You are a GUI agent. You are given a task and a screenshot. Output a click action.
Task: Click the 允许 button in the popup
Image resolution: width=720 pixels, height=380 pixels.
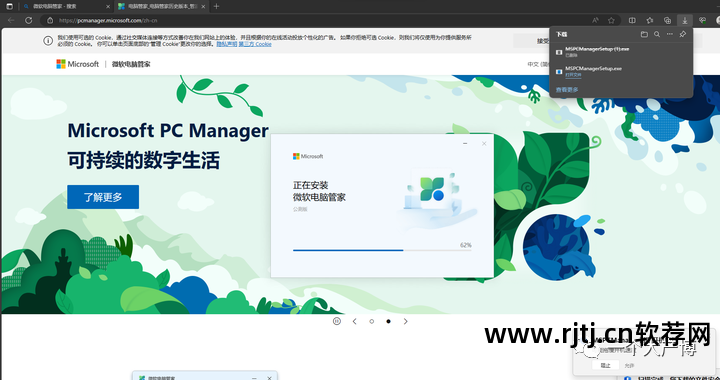629,365
